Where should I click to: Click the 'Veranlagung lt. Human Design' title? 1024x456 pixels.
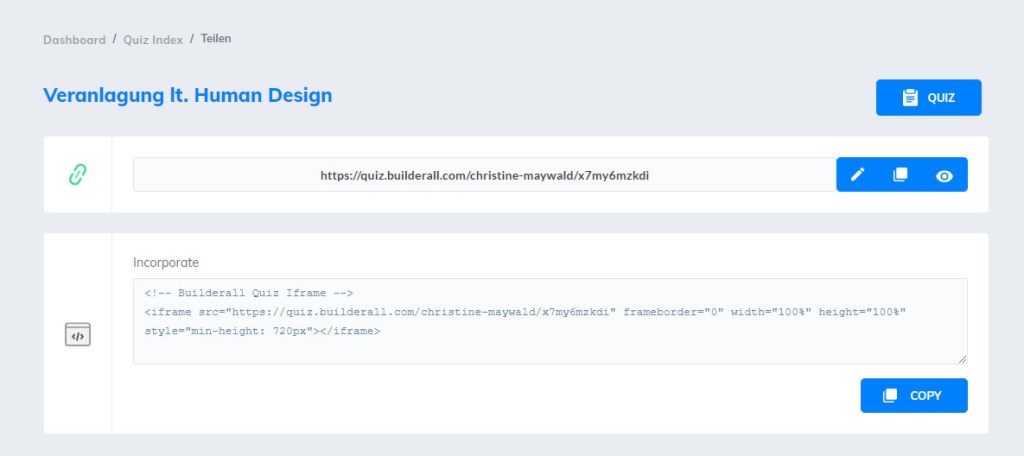[x=187, y=96]
